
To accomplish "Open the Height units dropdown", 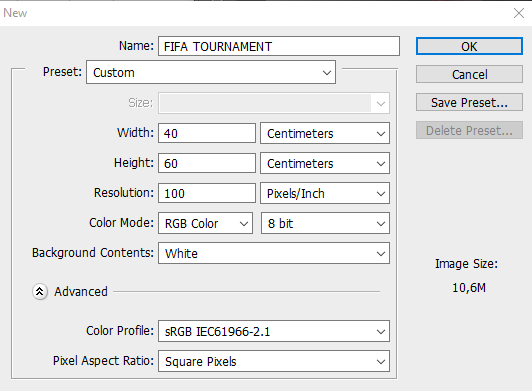I will pyautogui.click(x=325, y=163).
